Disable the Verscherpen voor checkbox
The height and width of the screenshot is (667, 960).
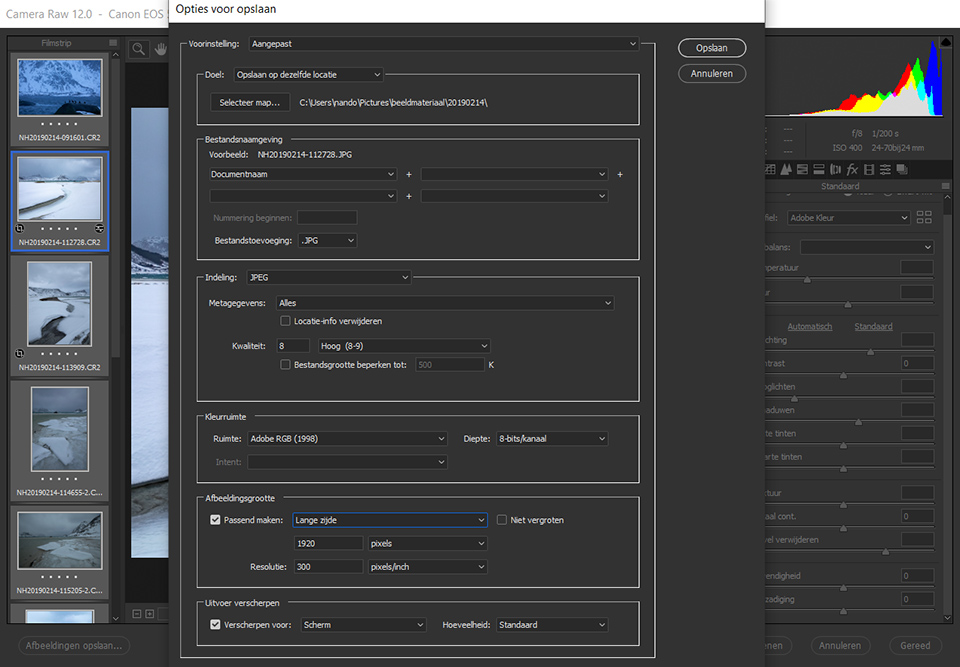pos(215,625)
